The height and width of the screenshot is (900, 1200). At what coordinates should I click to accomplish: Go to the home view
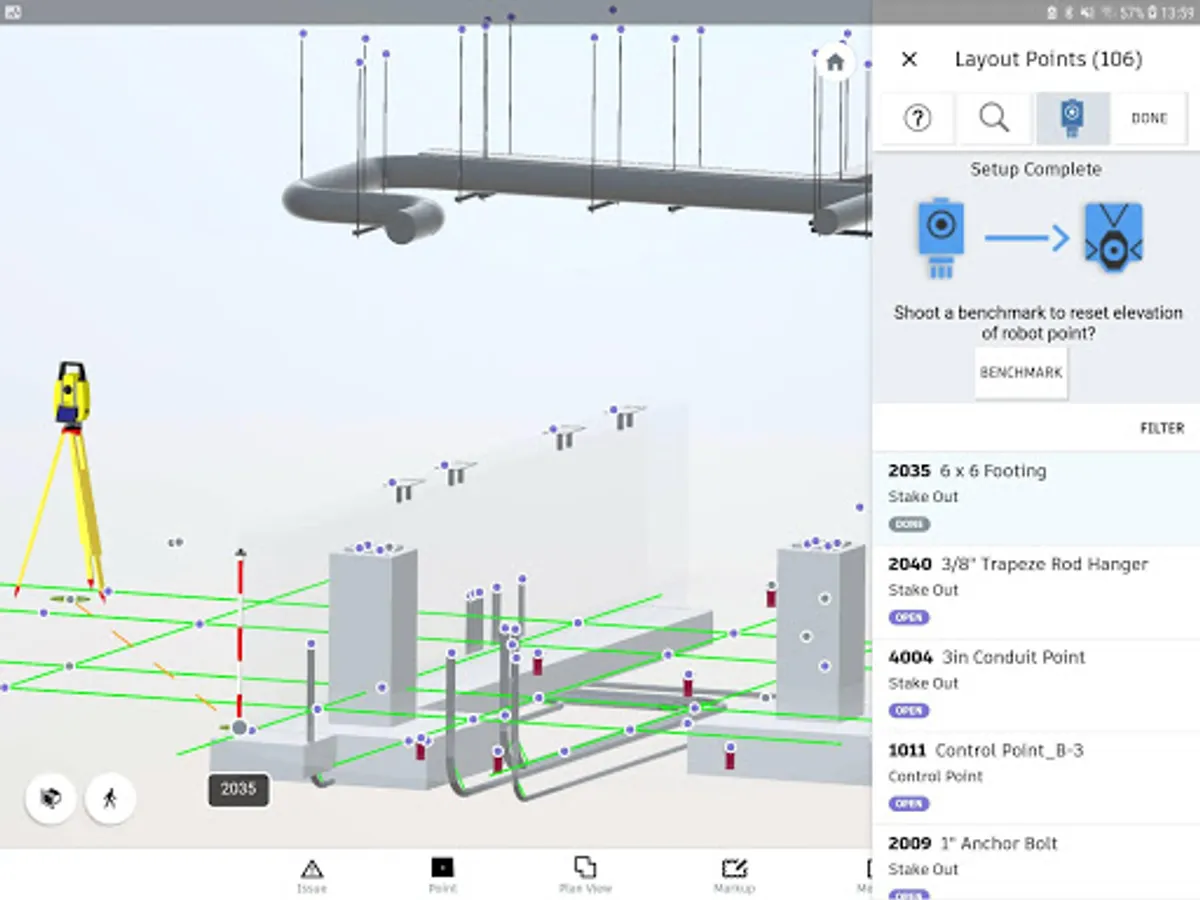tap(836, 62)
